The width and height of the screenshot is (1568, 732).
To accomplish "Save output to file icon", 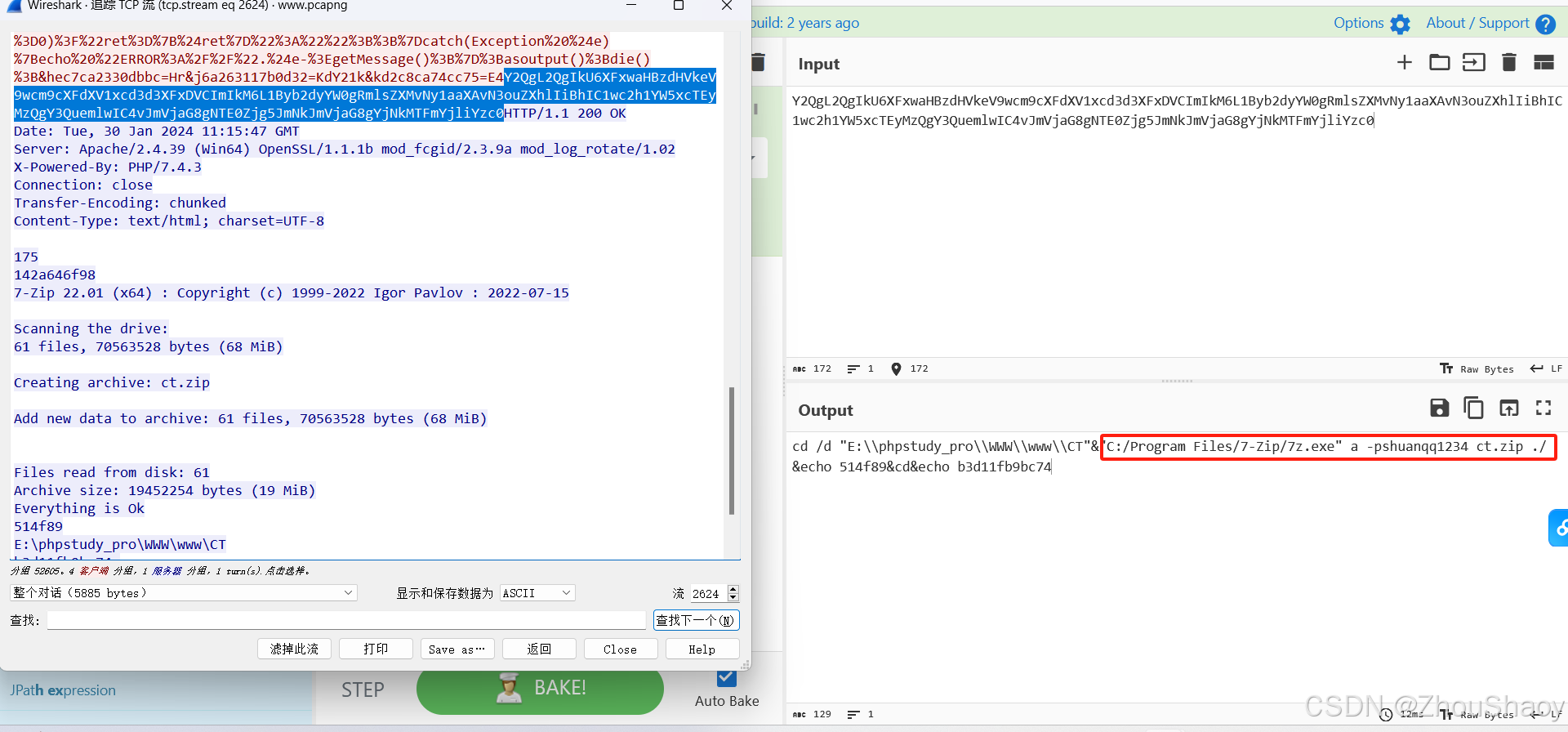I will pos(1440,408).
